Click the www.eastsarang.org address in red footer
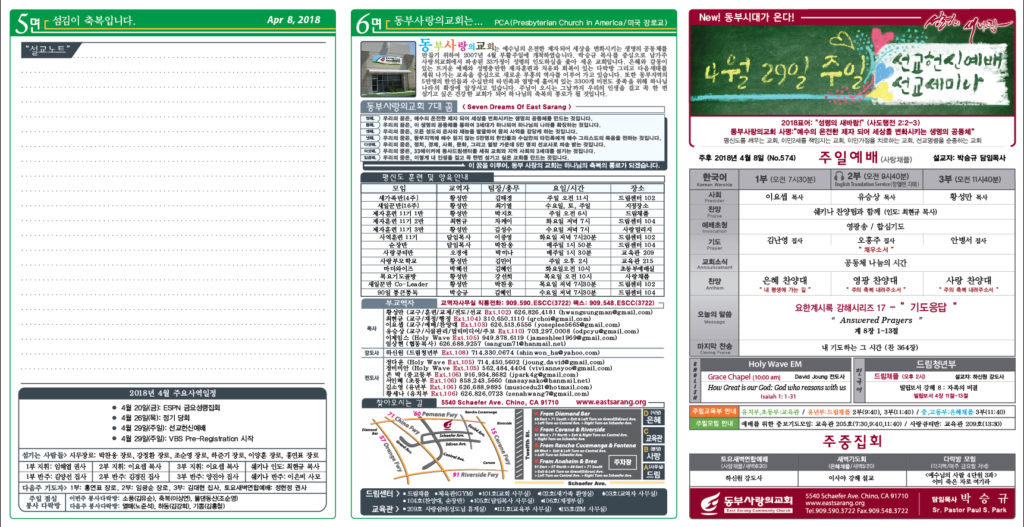The image size is (1024, 527). pos(835,503)
